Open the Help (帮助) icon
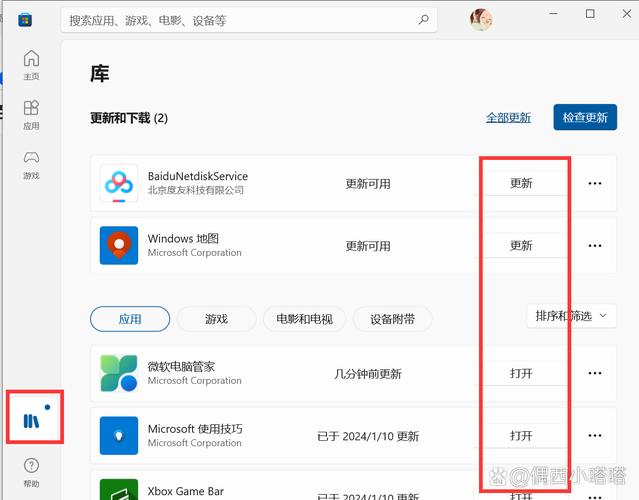 31,472
